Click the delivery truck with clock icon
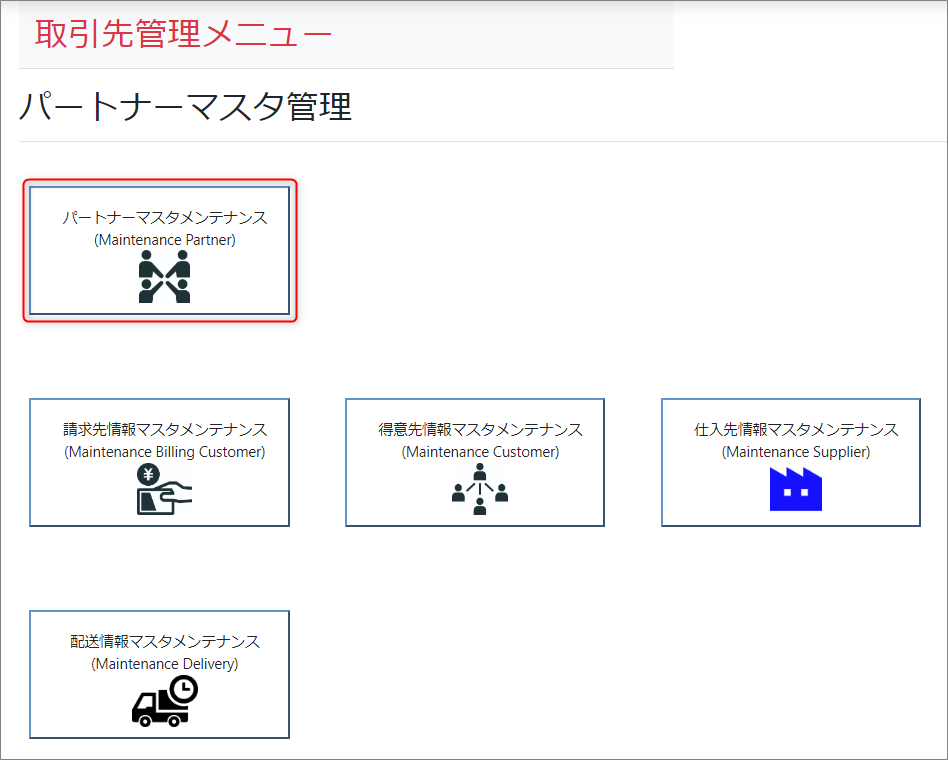 click(165, 701)
